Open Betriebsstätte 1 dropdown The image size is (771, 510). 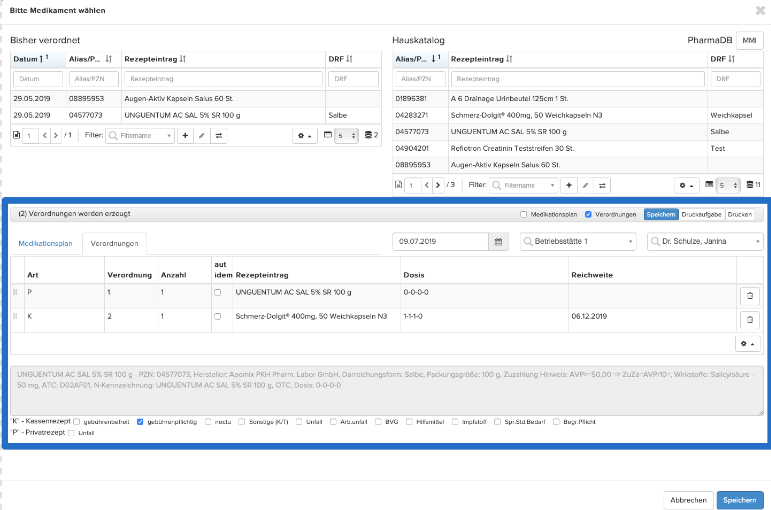tap(578, 241)
